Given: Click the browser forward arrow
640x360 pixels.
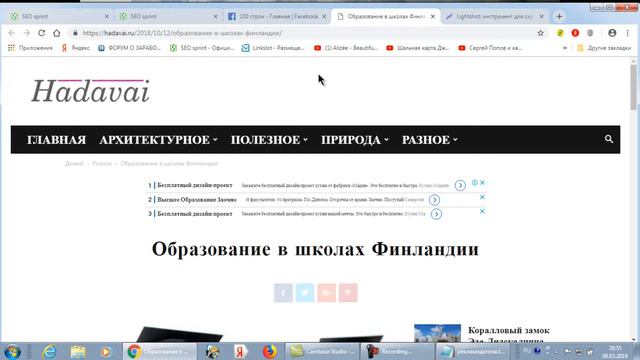Looking at the screenshot, I should (27, 33).
